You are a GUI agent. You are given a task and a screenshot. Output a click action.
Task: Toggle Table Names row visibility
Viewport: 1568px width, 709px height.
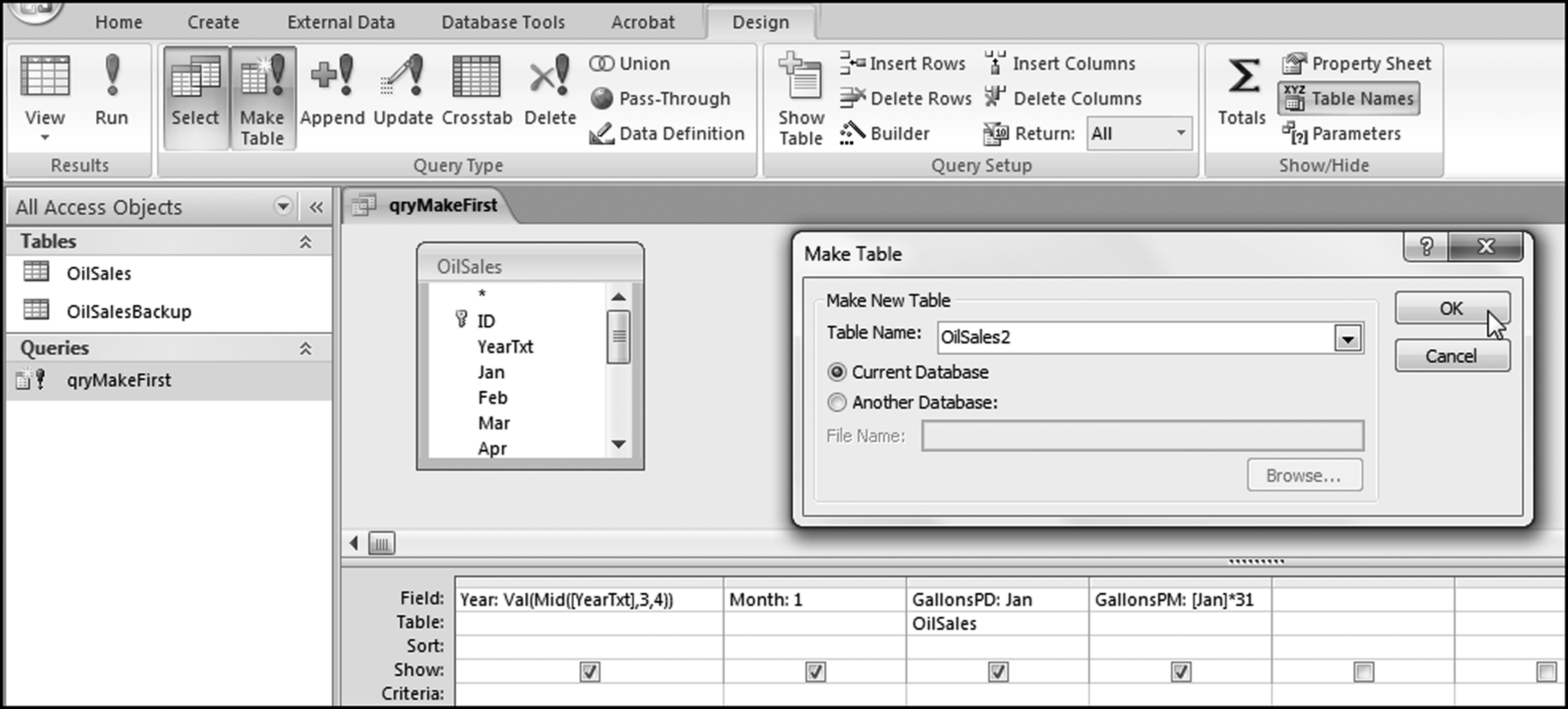tap(1348, 98)
